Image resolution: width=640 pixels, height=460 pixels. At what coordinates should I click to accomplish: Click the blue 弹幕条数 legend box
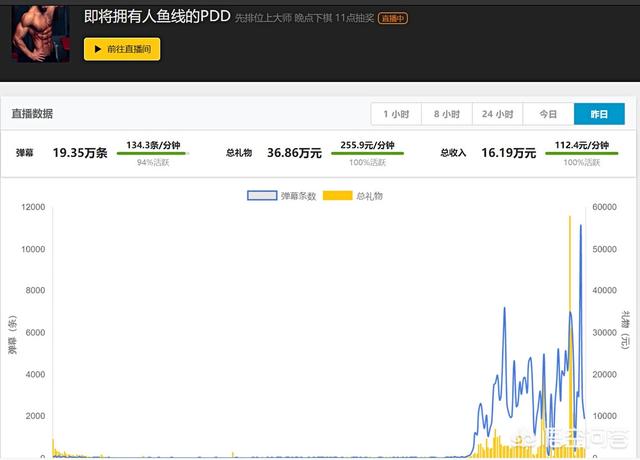[262, 196]
